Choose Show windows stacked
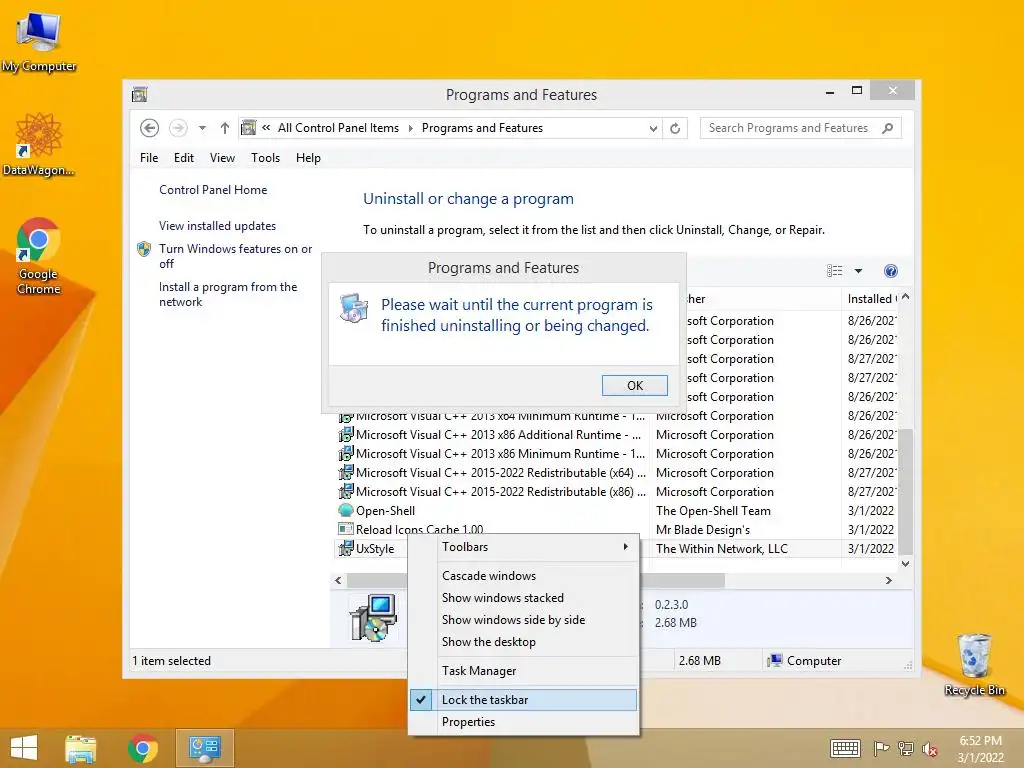 [523, 598]
